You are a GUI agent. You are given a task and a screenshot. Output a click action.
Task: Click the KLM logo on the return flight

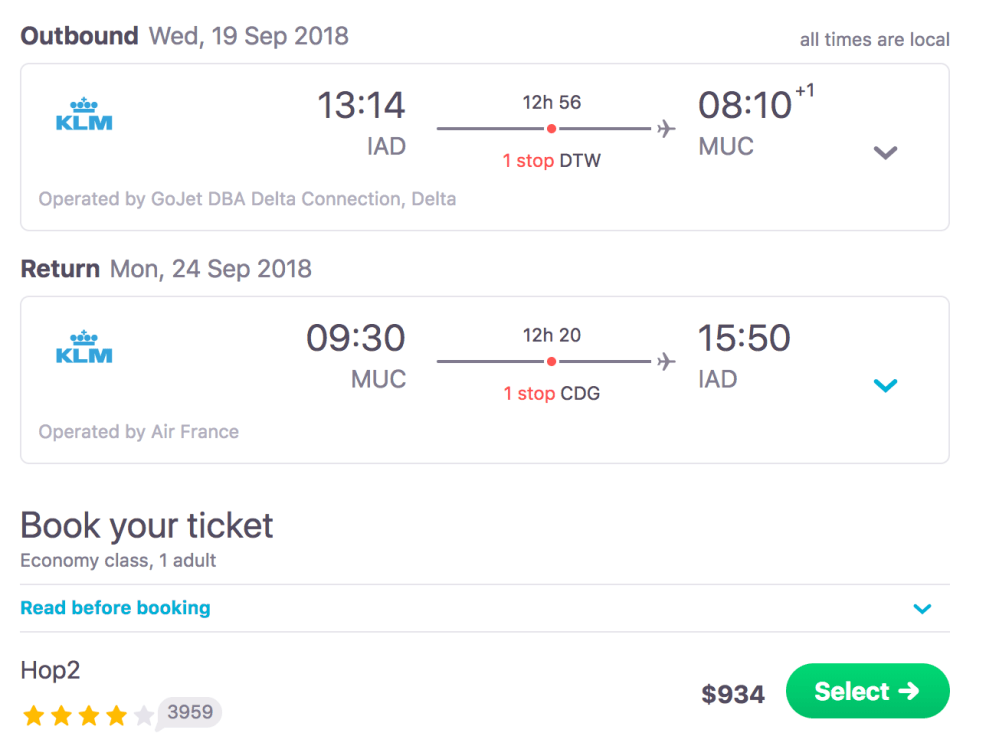pos(84,346)
